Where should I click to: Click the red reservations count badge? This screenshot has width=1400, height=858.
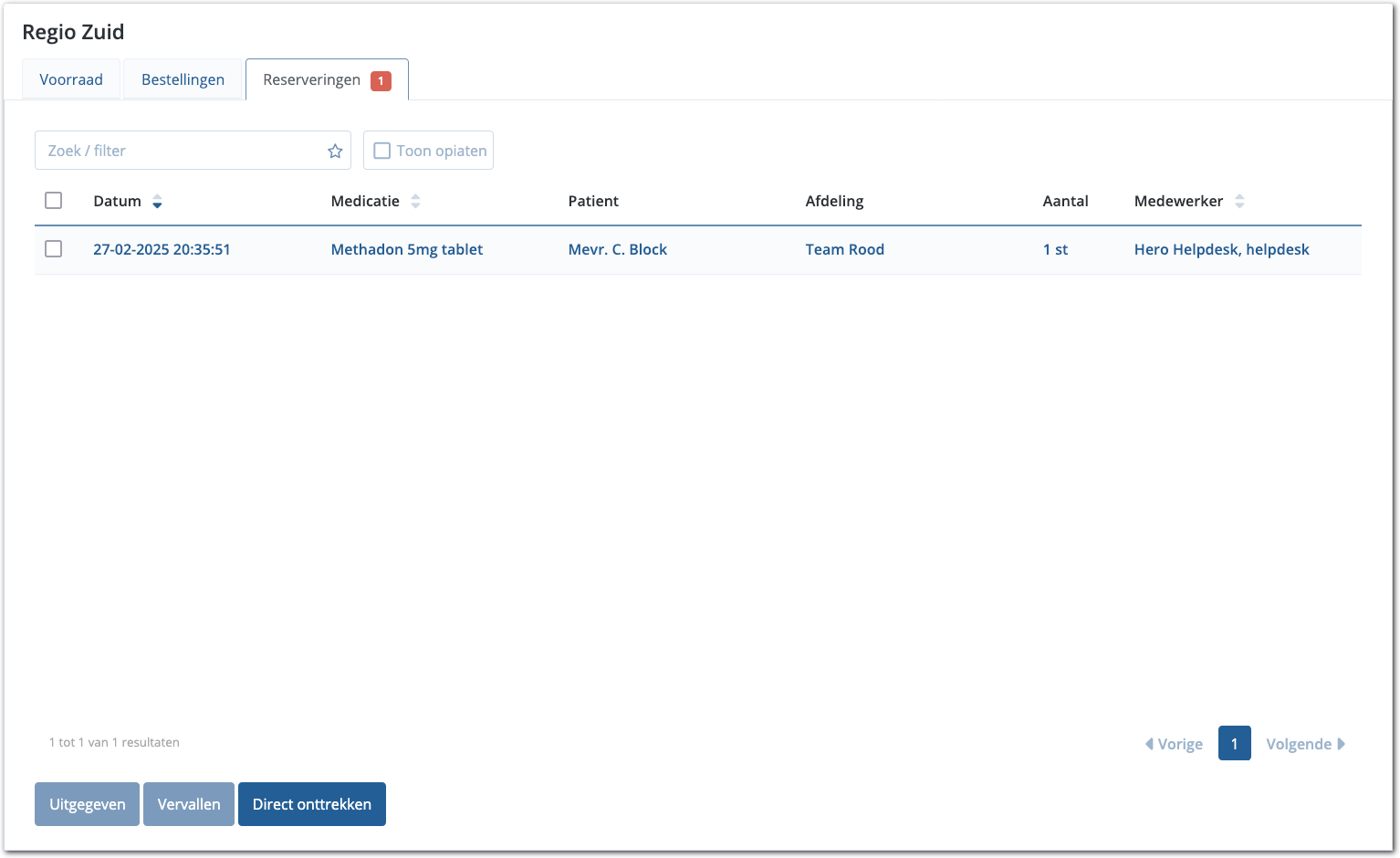click(381, 80)
